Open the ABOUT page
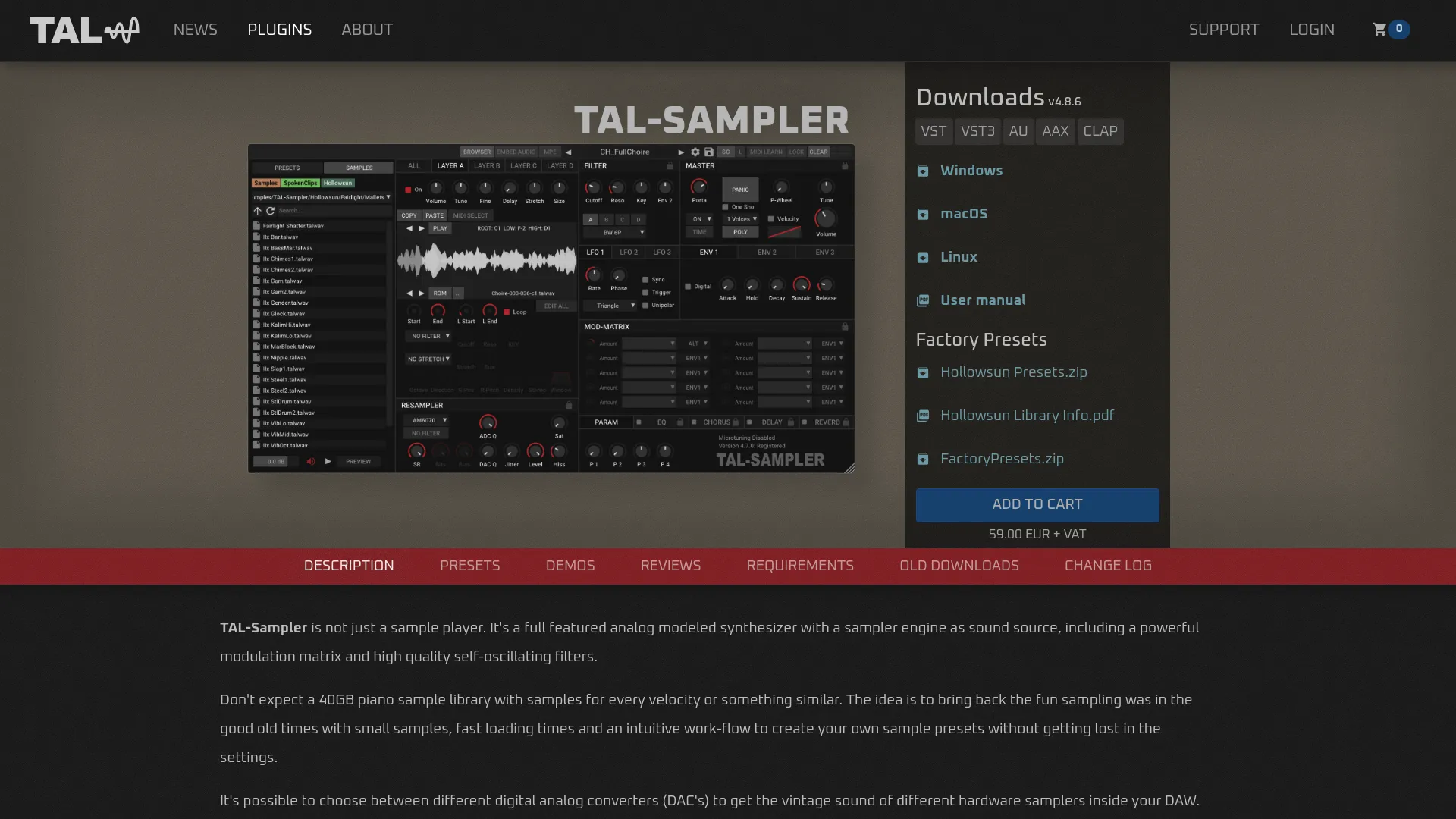1456x819 pixels. [x=367, y=30]
